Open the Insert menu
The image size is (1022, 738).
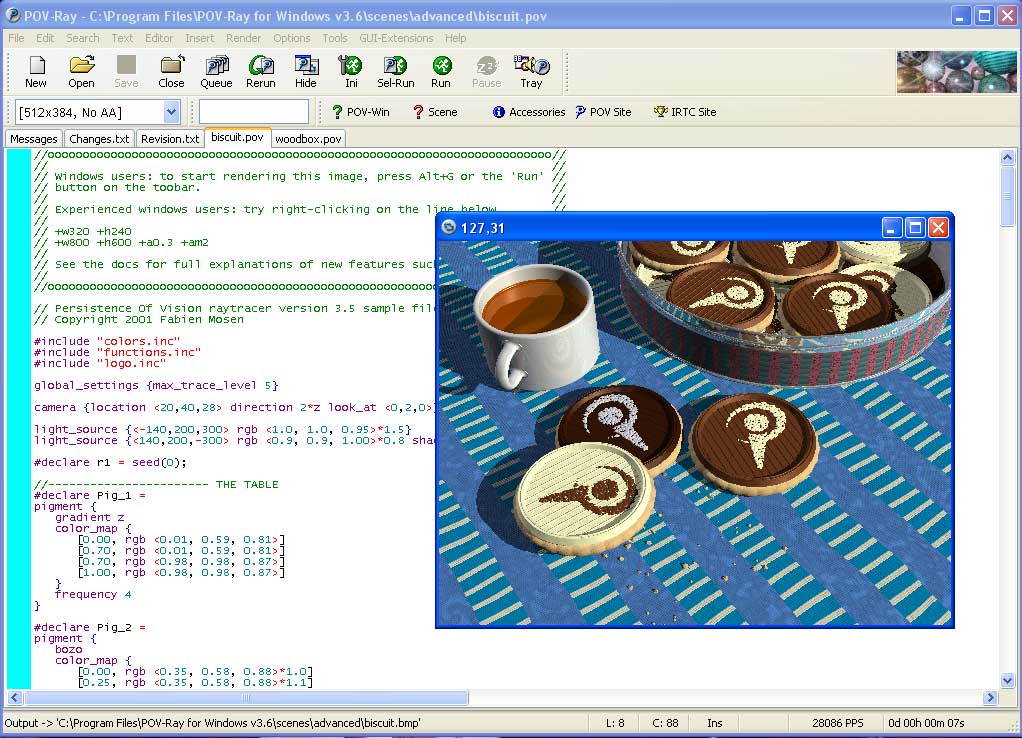(x=199, y=38)
